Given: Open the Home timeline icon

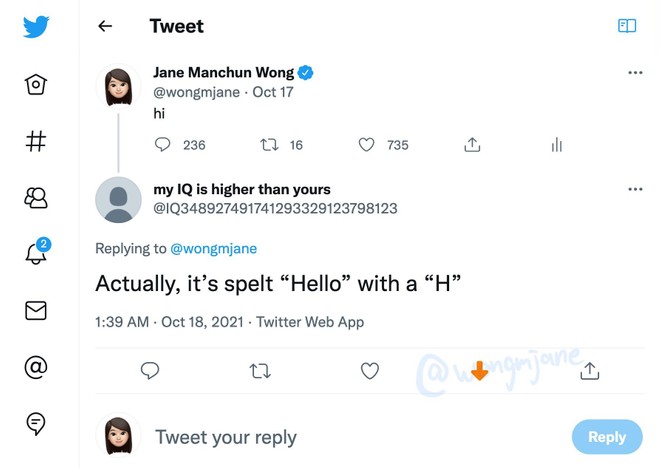Looking at the screenshot, I should [36, 85].
